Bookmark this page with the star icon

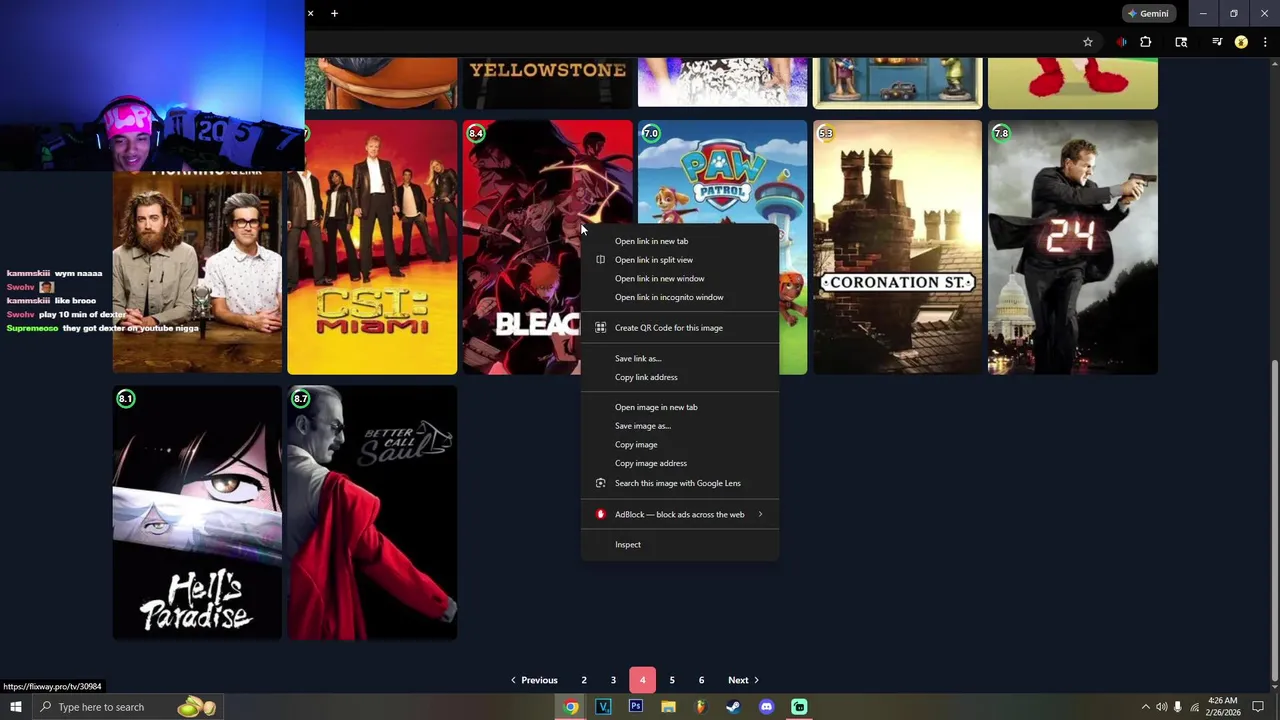(x=1088, y=42)
